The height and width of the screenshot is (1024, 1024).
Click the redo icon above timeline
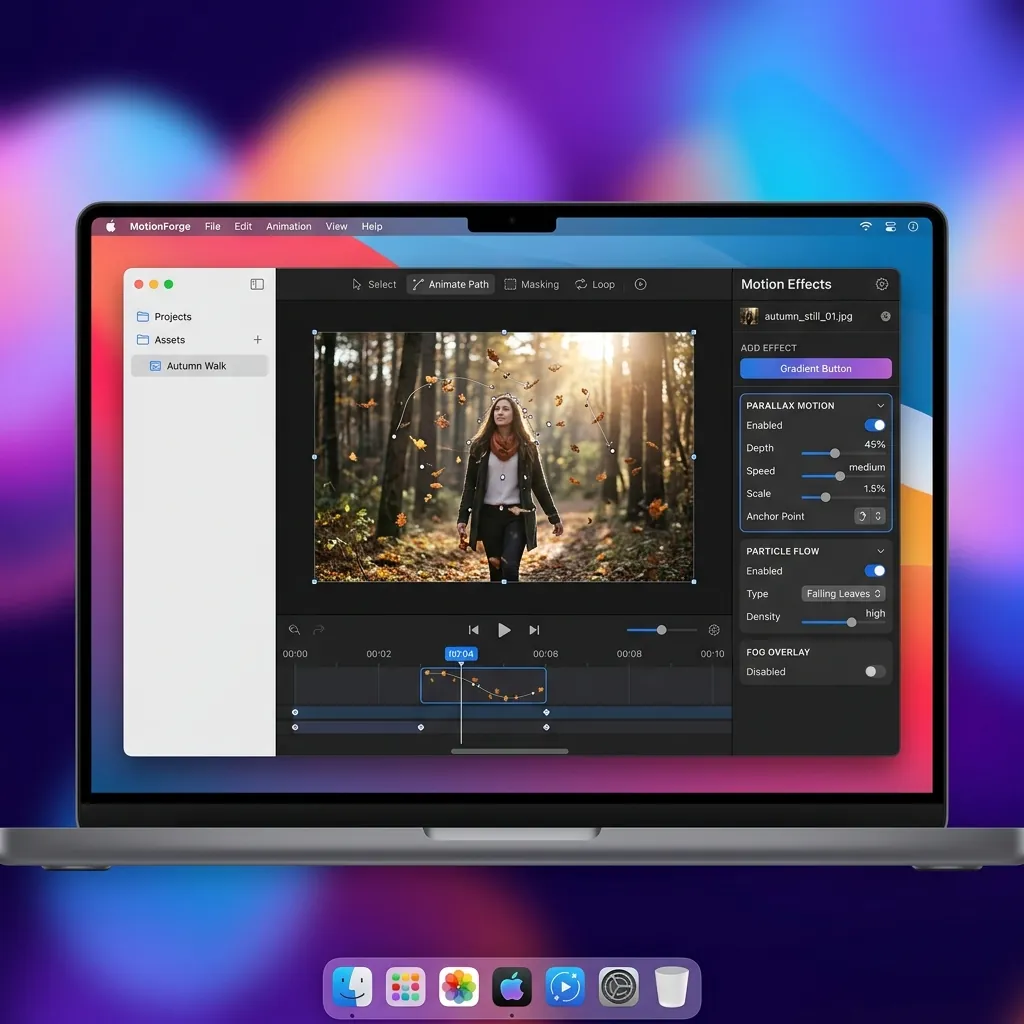point(319,630)
